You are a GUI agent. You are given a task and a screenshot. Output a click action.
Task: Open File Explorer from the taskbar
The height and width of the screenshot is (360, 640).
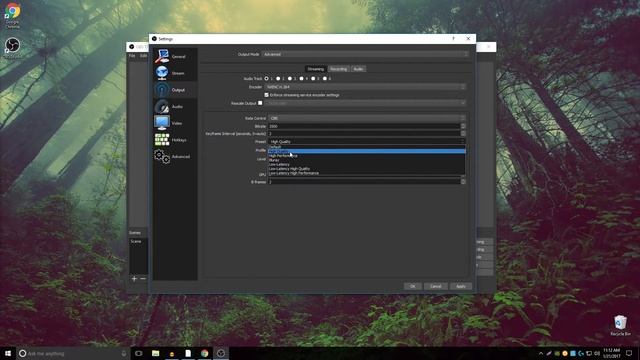pos(156,353)
